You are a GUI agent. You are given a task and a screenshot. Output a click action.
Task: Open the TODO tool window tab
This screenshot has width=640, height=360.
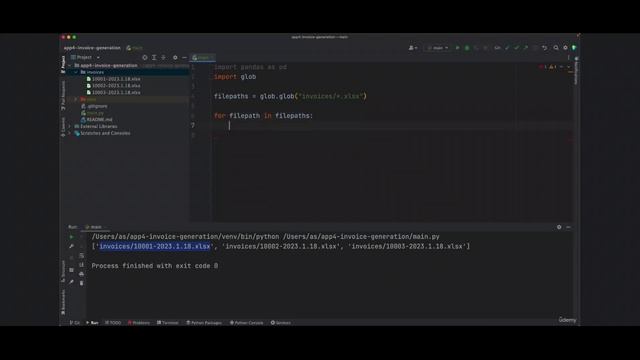113,322
